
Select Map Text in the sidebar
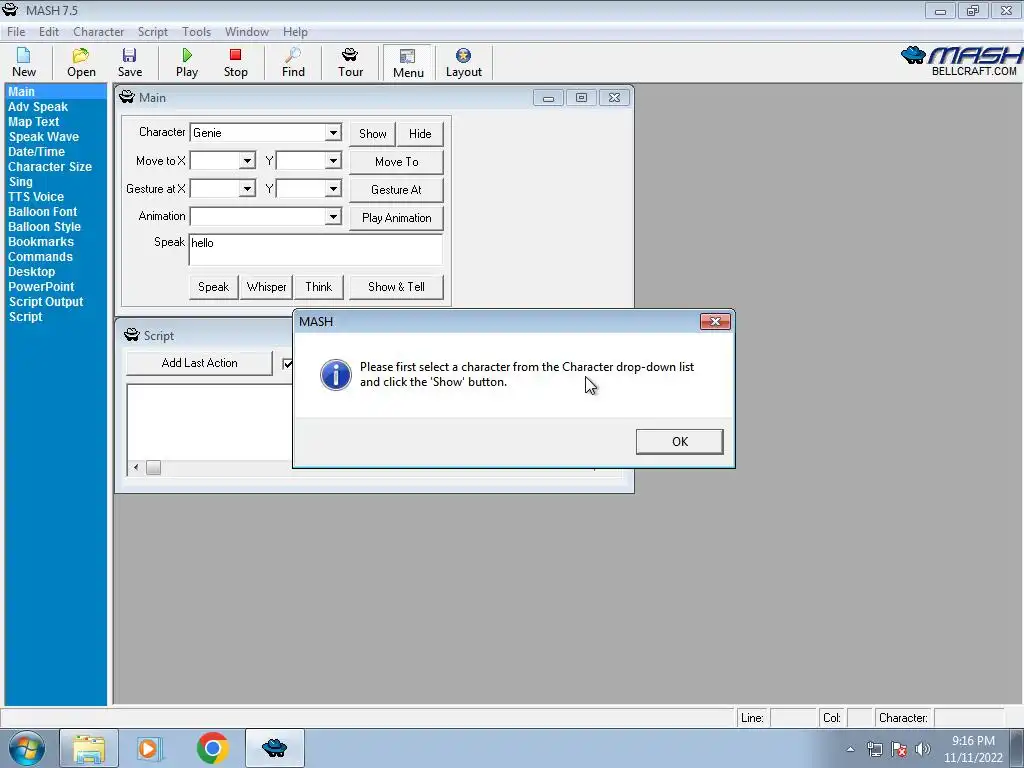(34, 121)
